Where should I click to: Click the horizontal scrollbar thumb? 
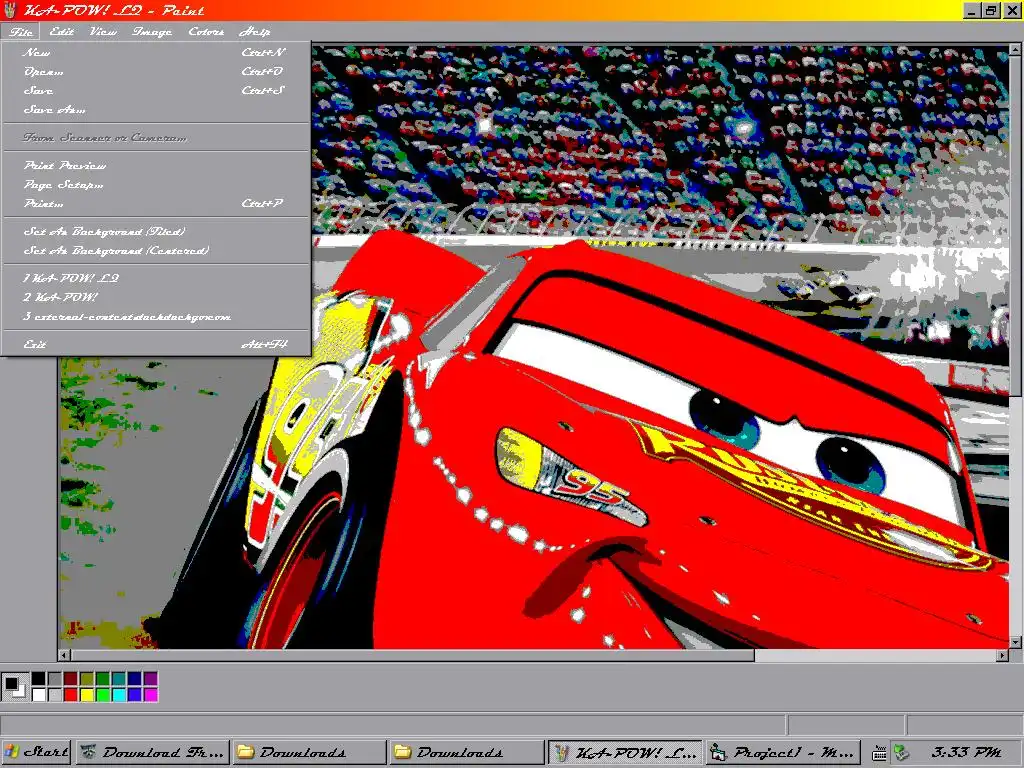point(412,655)
